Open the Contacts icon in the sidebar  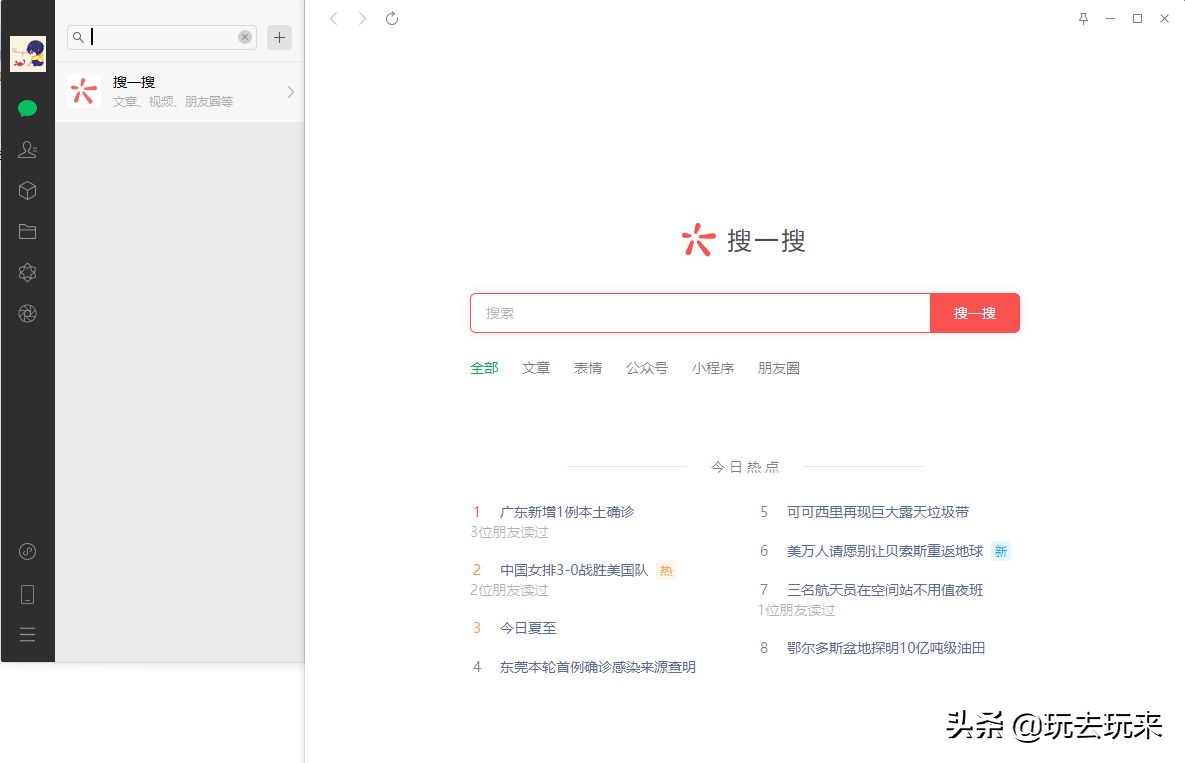[x=27, y=149]
